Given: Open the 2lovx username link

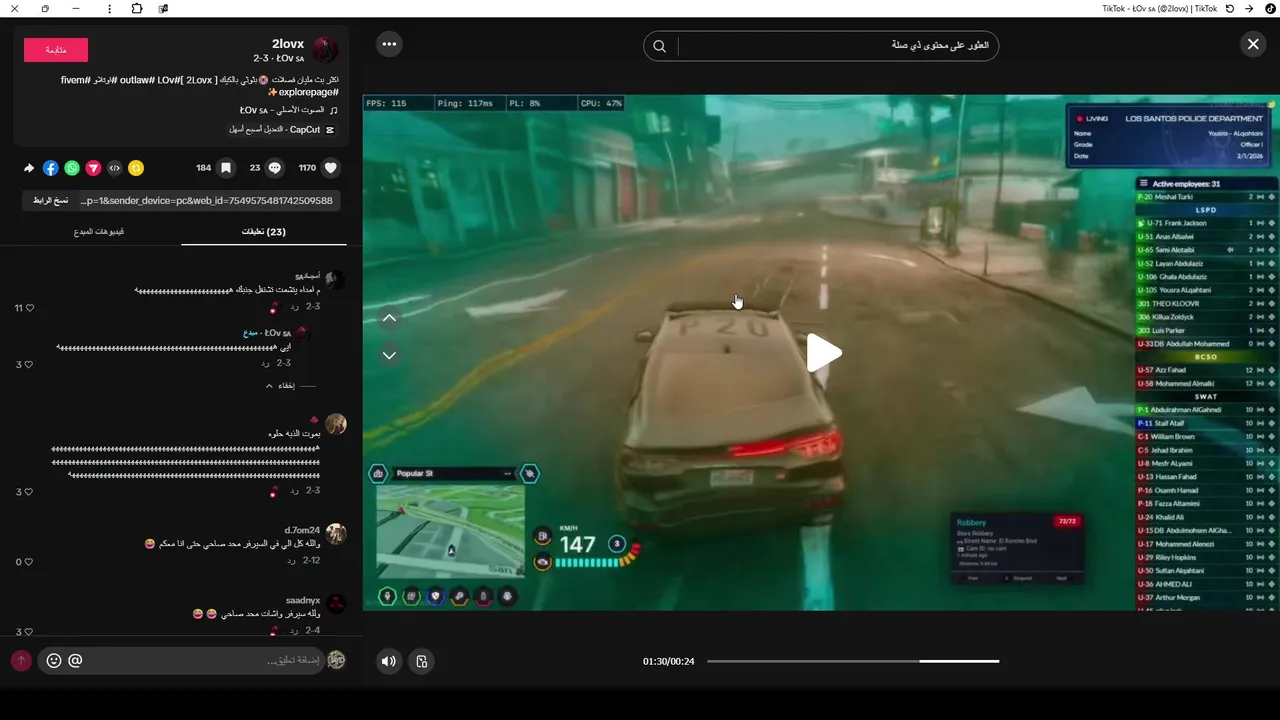Looking at the screenshot, I should point(288,44).
